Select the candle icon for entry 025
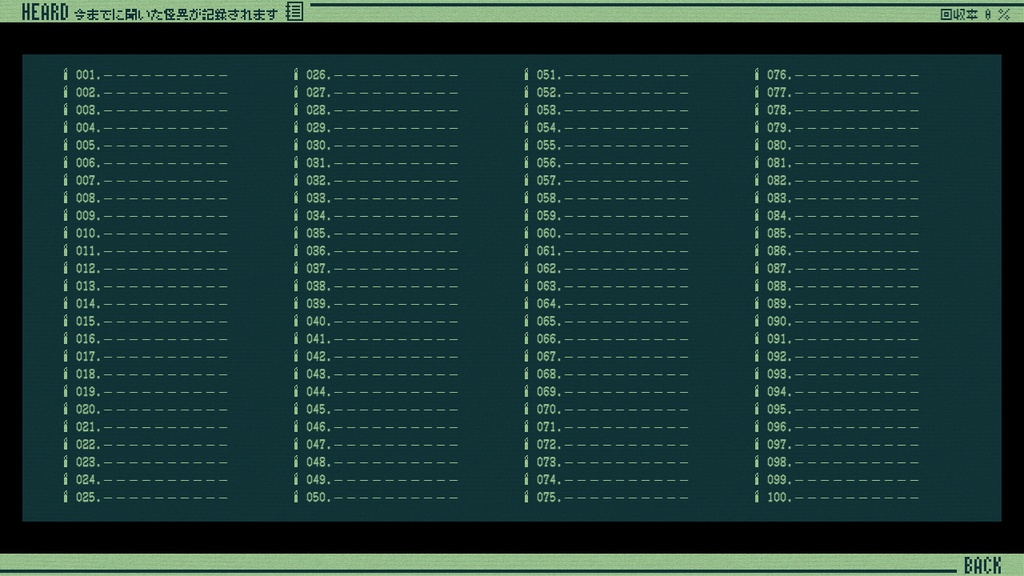This screenshot has width=1024, height=576. click(65, 497)
